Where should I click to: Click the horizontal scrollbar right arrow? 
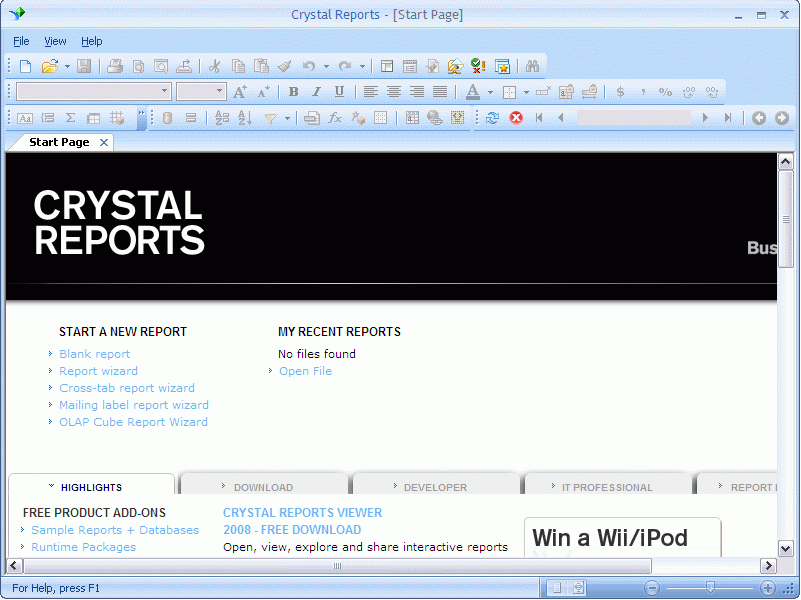pos(768,566)
